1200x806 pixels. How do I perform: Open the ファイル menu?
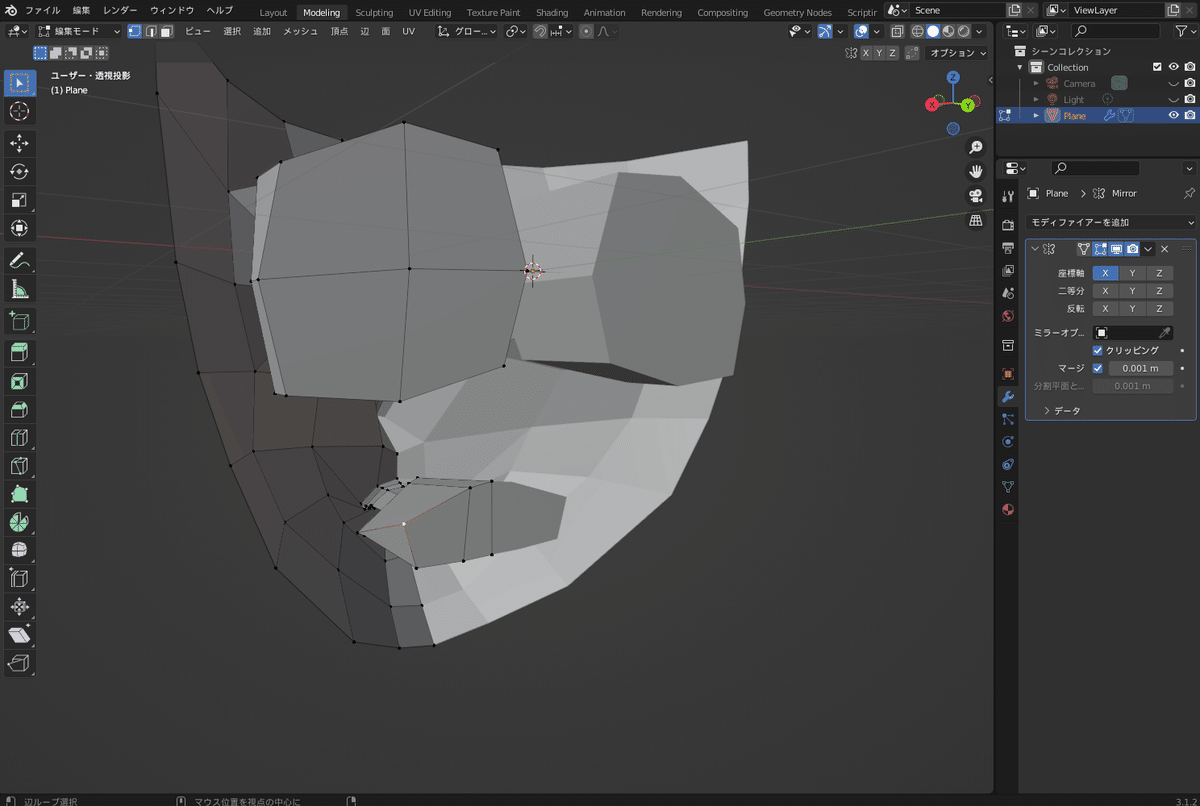(x=43, y=10)
